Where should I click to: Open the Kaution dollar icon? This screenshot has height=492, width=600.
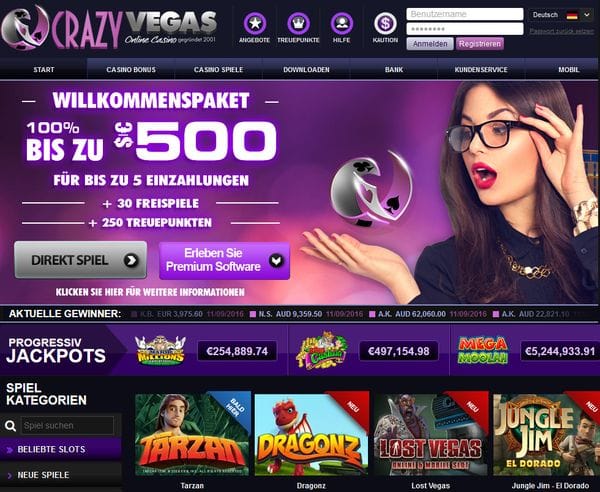click(x=385, y=24)
